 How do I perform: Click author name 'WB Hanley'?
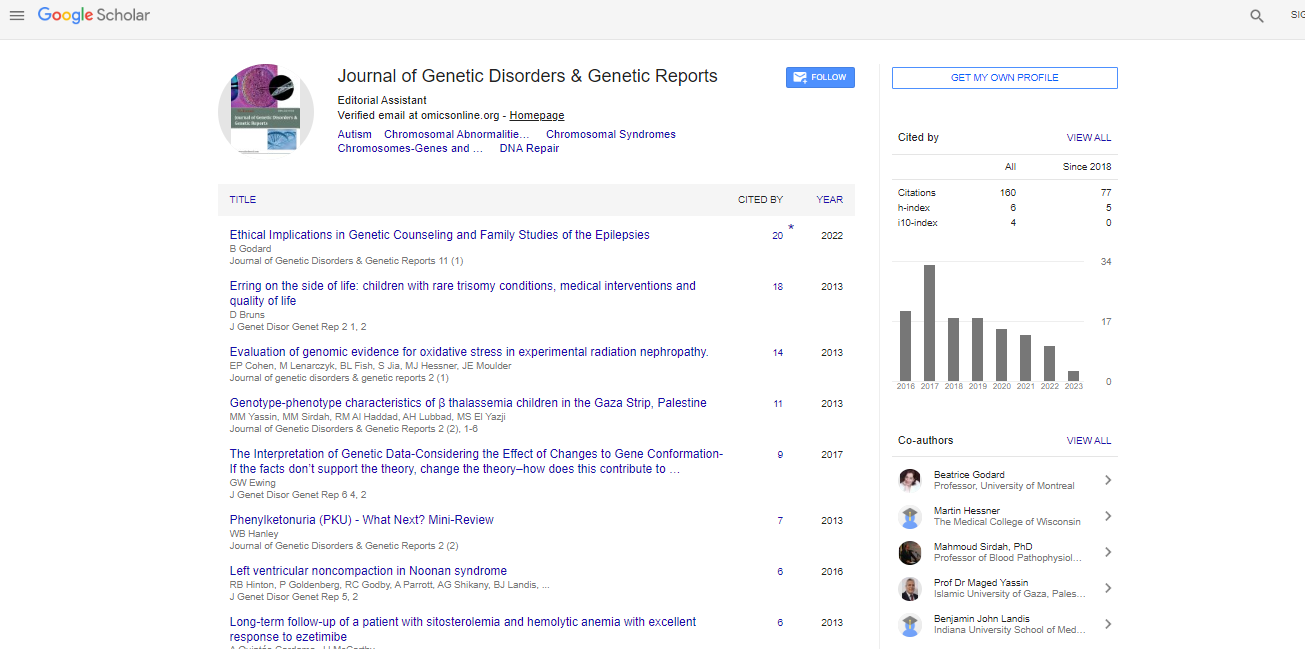click(254, 534)
